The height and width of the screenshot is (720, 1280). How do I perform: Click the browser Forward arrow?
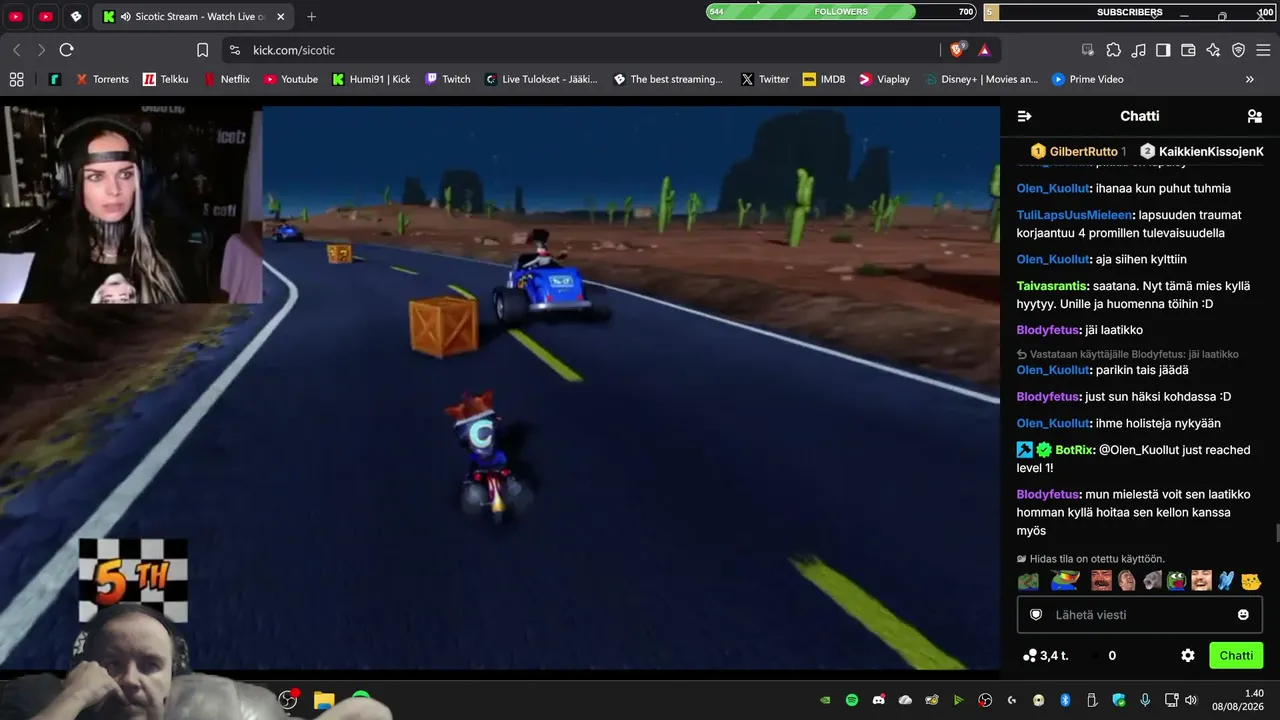(41, 50)
